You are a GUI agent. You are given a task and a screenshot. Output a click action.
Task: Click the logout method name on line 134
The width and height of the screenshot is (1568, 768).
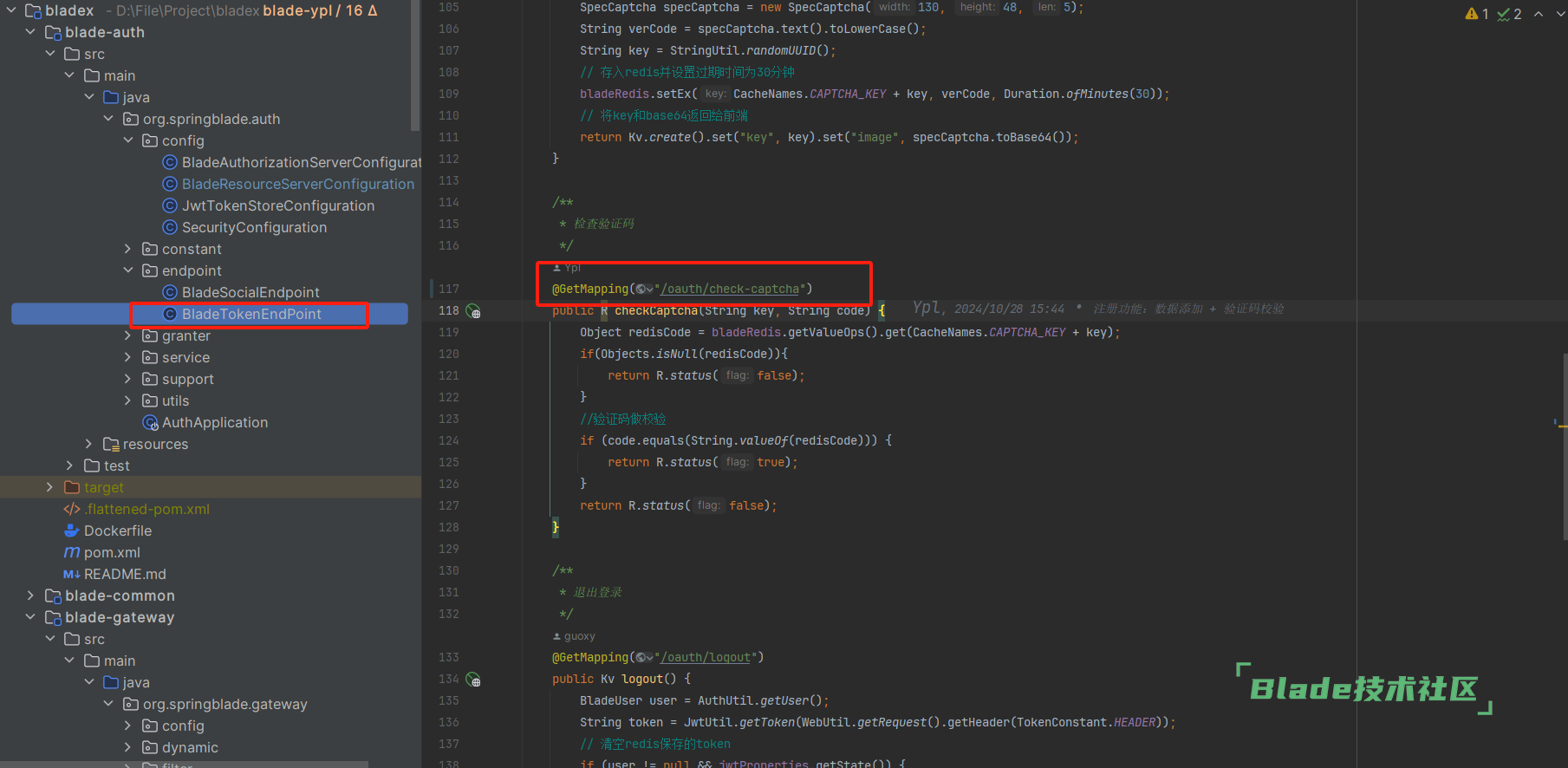[x=642, y=679]
